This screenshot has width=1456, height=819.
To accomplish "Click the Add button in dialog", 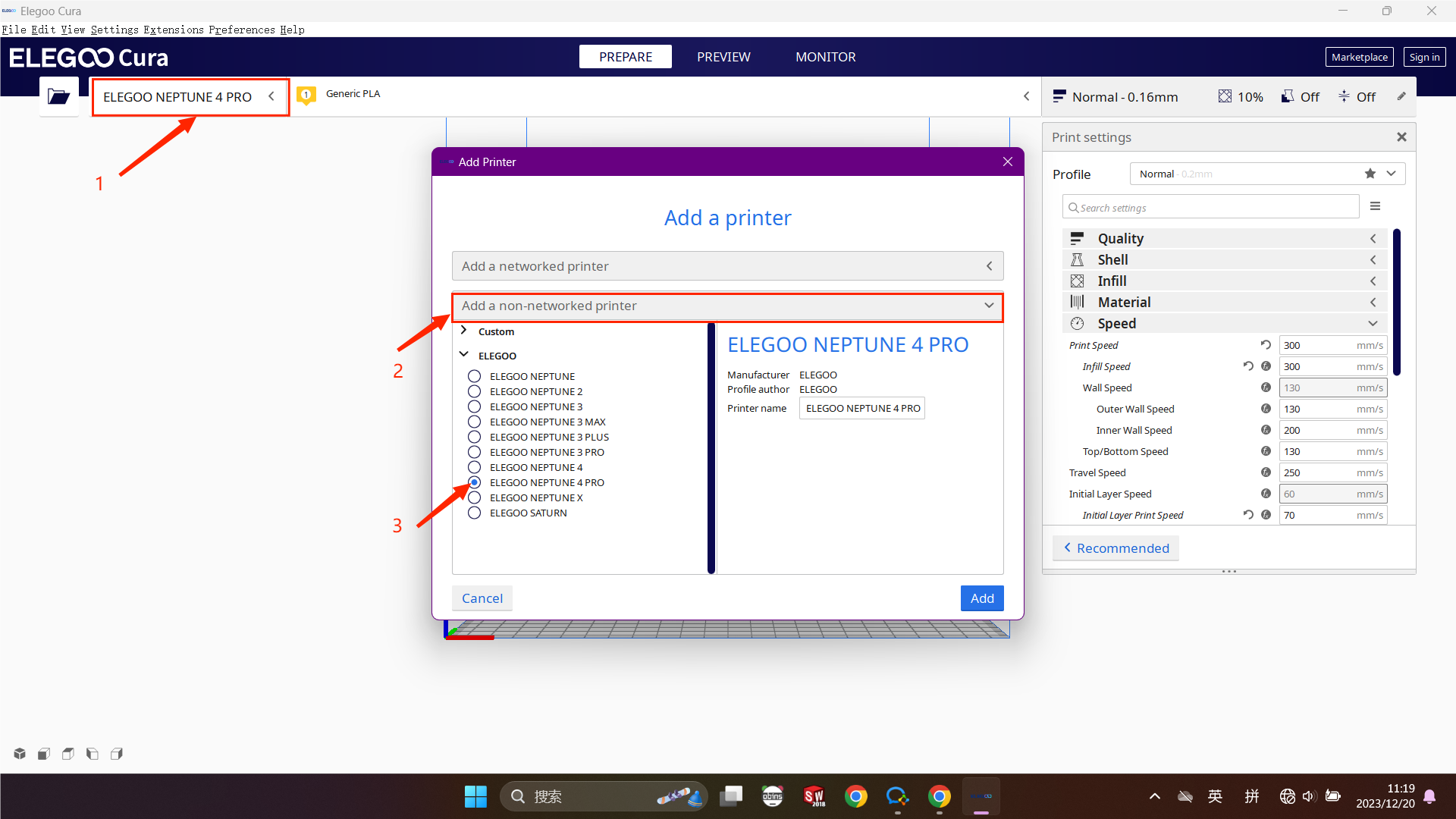I will click(981, 598).
